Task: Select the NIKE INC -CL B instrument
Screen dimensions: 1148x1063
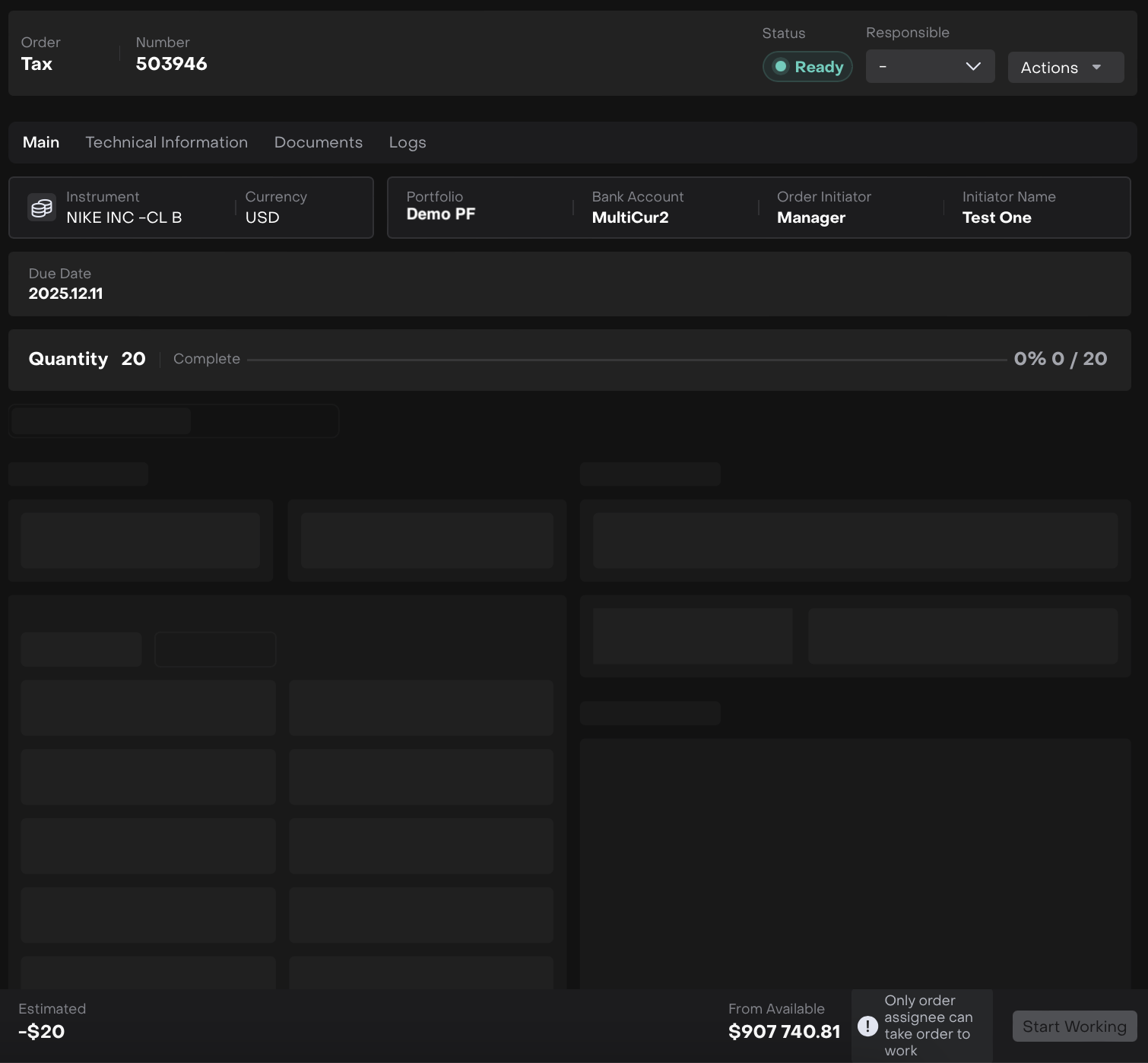Action: pos(124,217)
